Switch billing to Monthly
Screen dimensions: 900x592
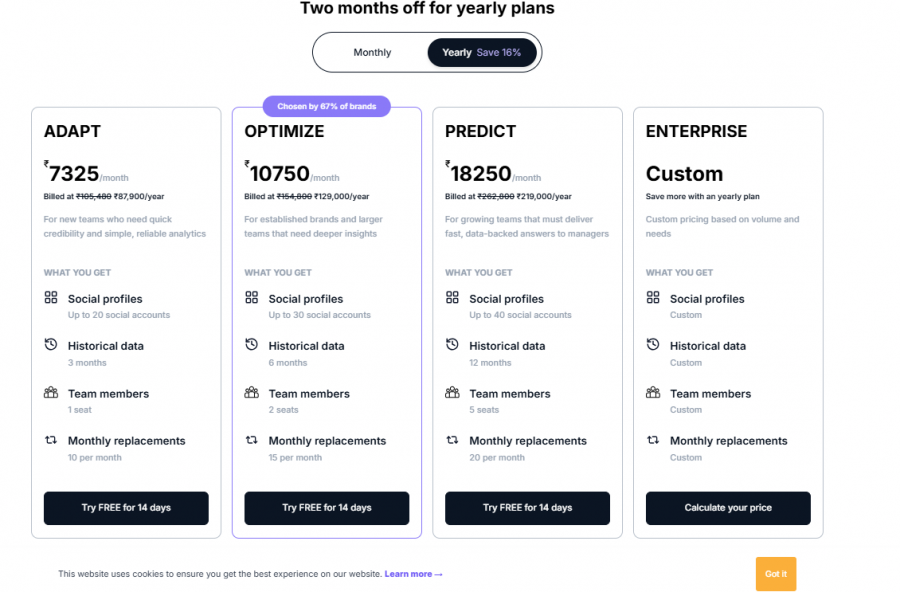[x=372, y=52]
